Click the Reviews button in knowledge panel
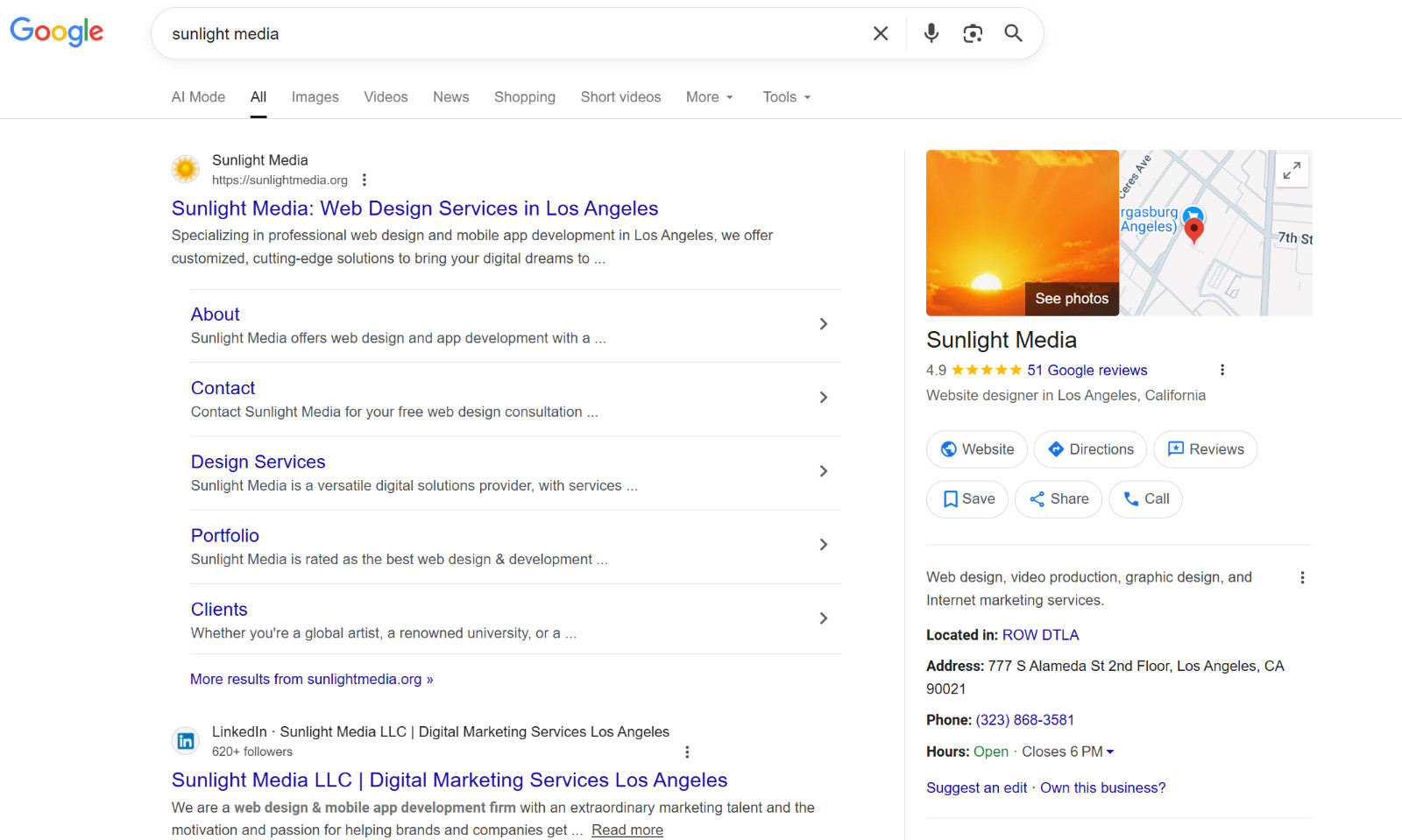1402x840 pixels. [1206, 449]
